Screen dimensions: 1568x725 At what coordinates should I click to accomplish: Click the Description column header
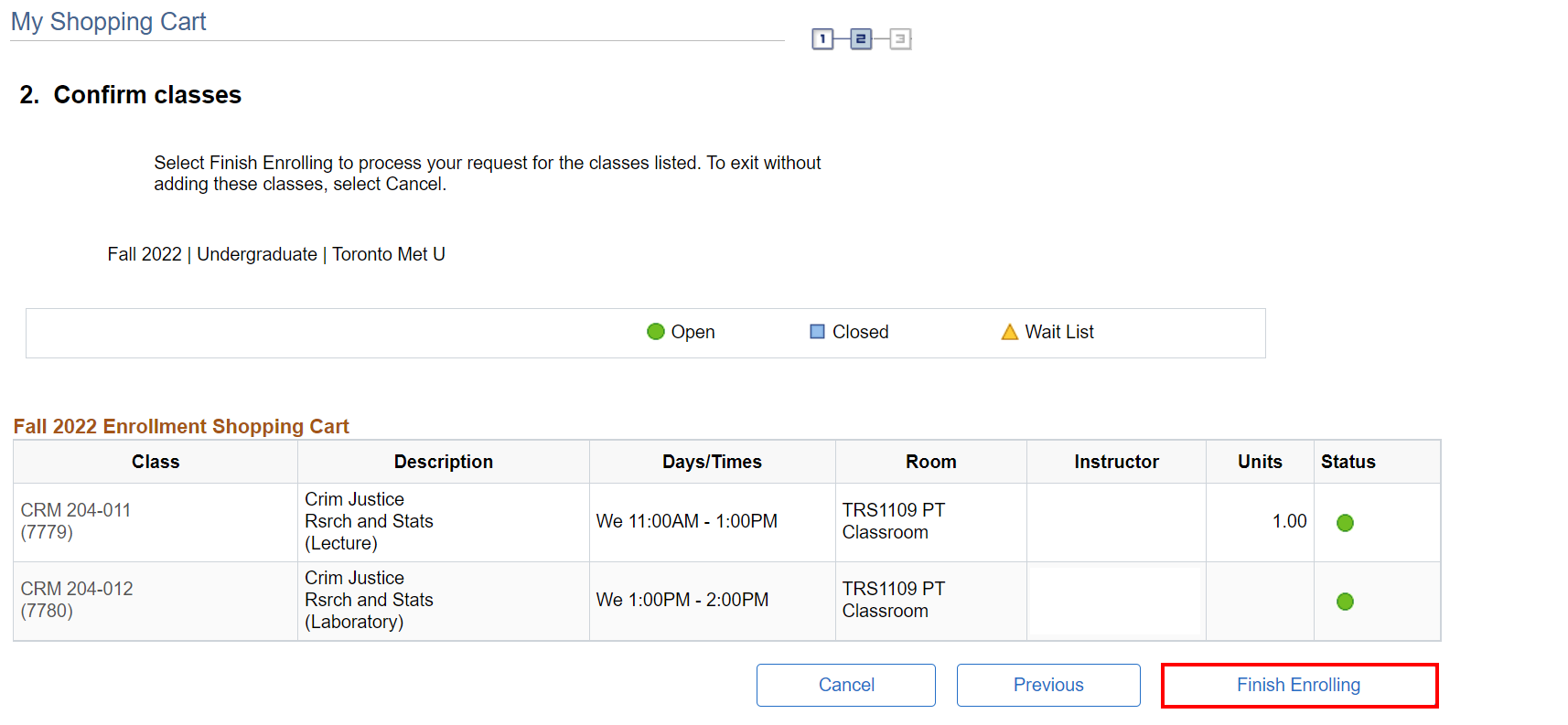pyautogui.click(x=443, y=462)
